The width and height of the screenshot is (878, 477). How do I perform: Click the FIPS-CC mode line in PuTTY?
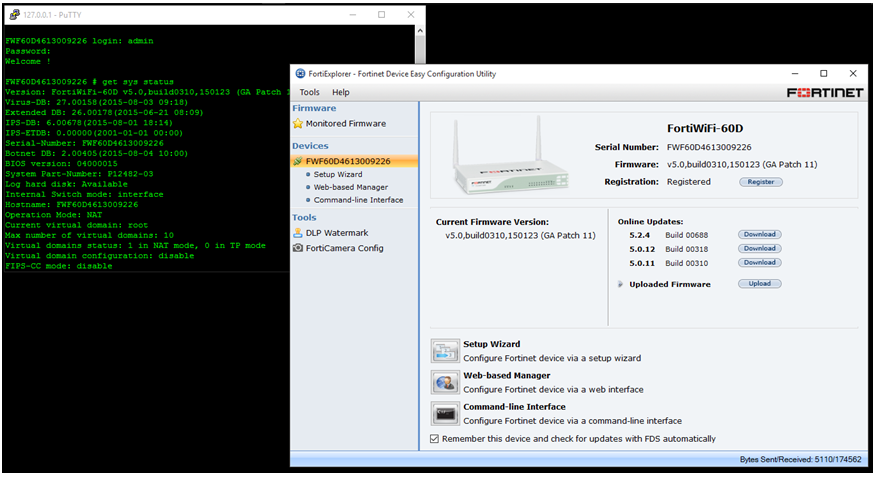tap(59, 266)
